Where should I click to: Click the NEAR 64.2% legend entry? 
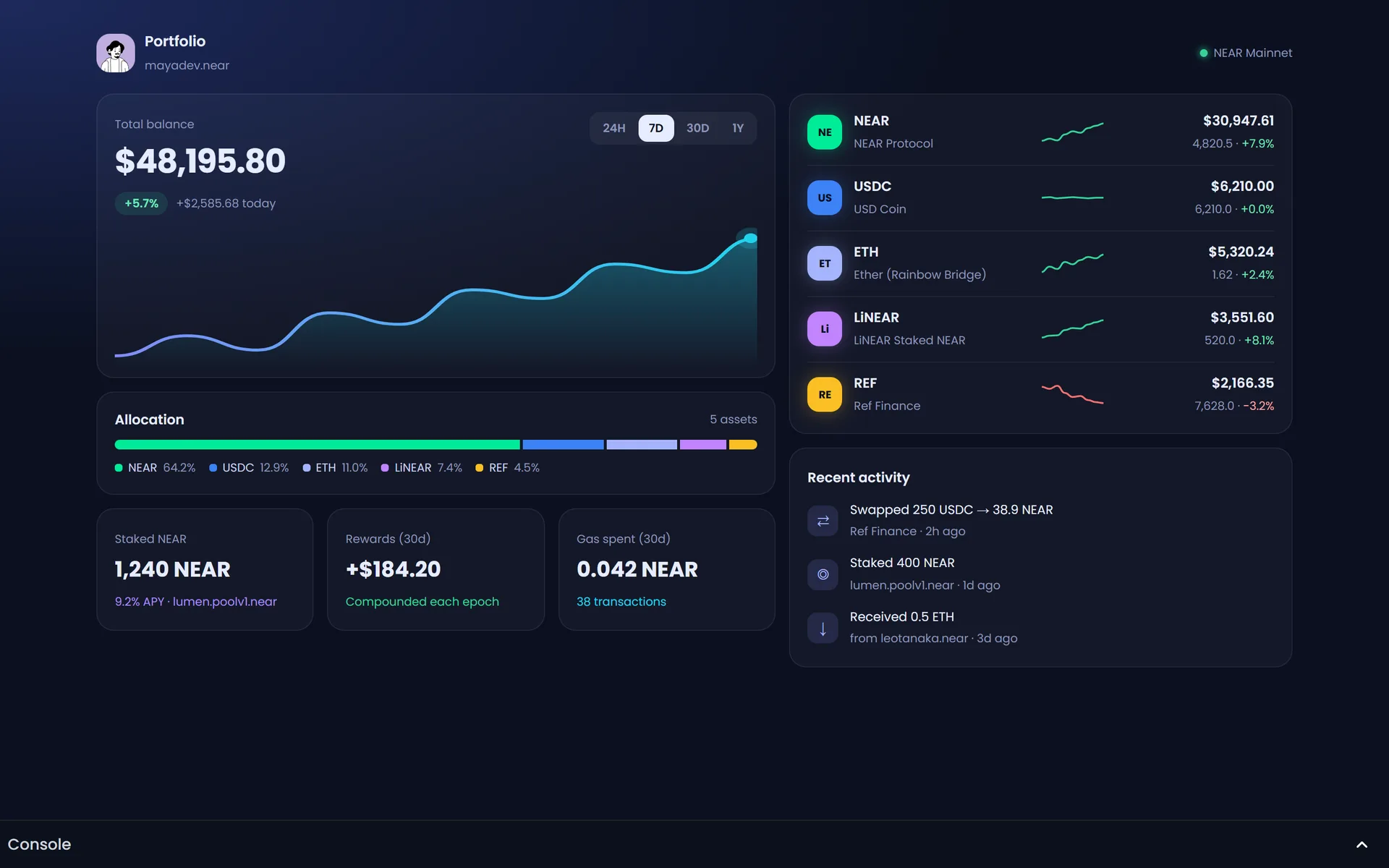156,468
